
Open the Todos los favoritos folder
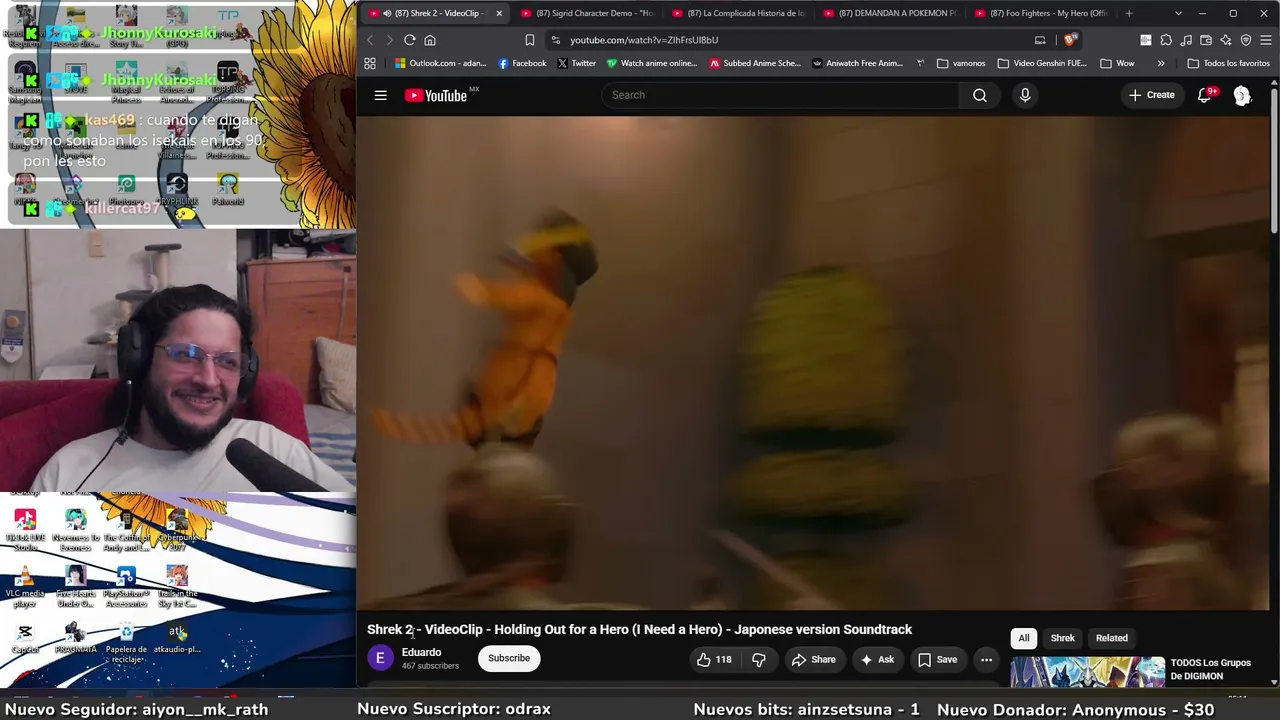1228,63
